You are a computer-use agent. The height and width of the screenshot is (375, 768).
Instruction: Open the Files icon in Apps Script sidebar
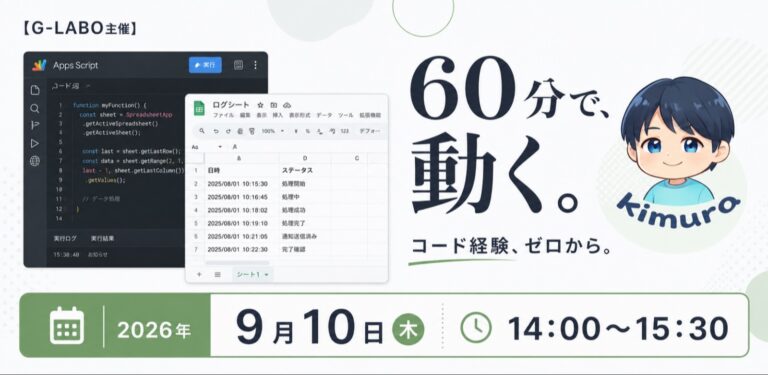(x=35, y=90)
